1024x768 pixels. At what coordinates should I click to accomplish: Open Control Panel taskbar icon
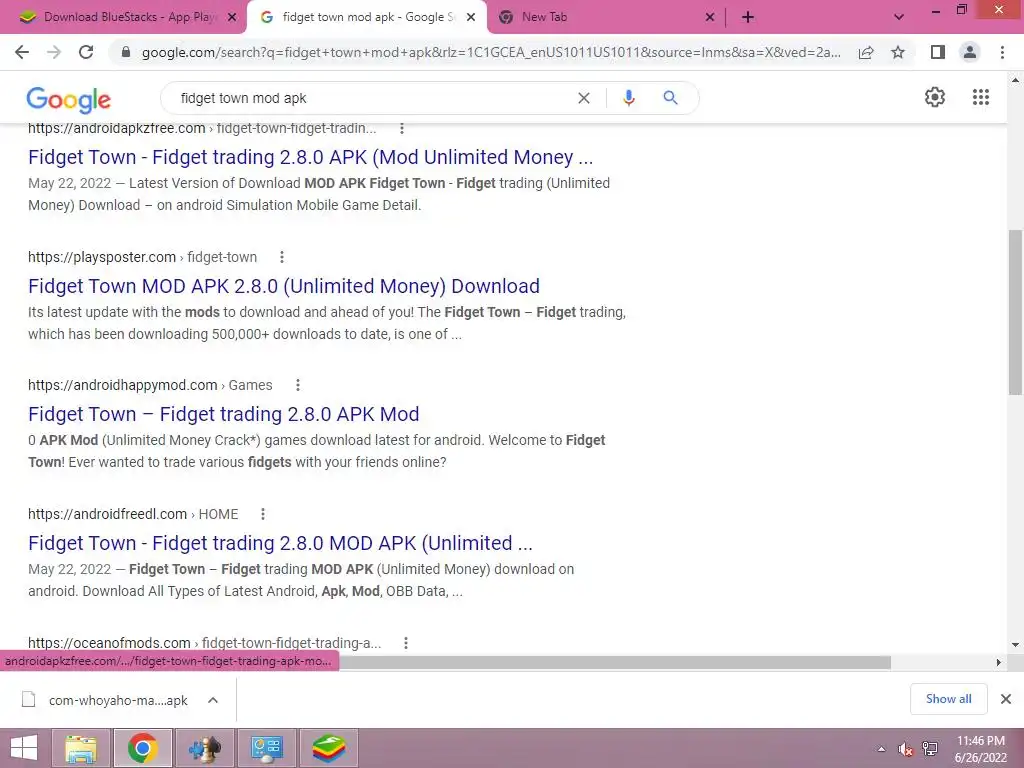tap(266, 748)
